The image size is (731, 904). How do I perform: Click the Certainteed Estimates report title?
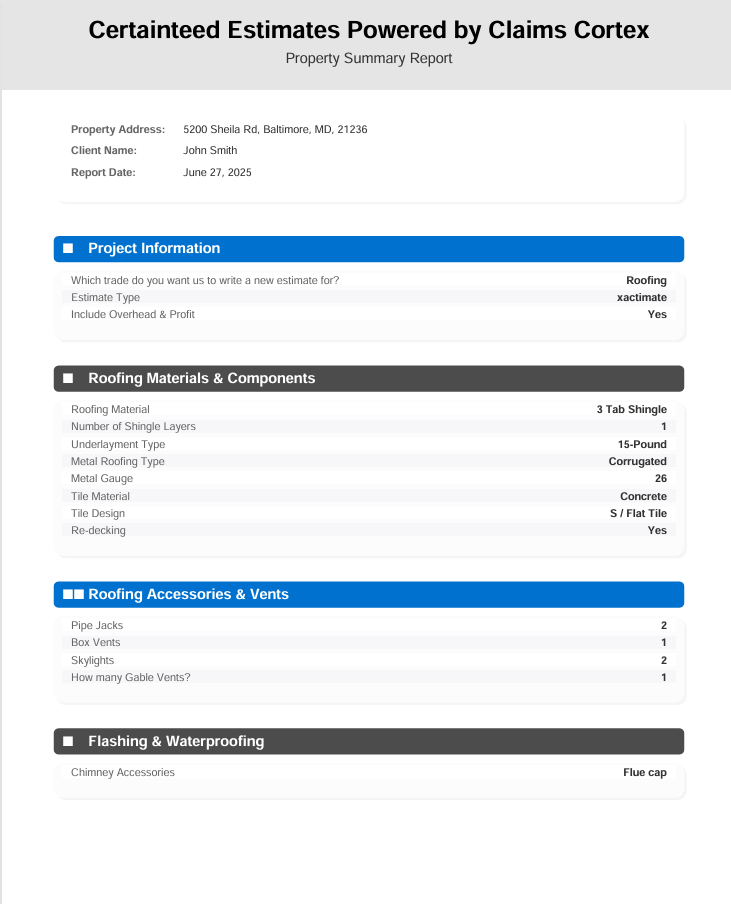[368, 30]
